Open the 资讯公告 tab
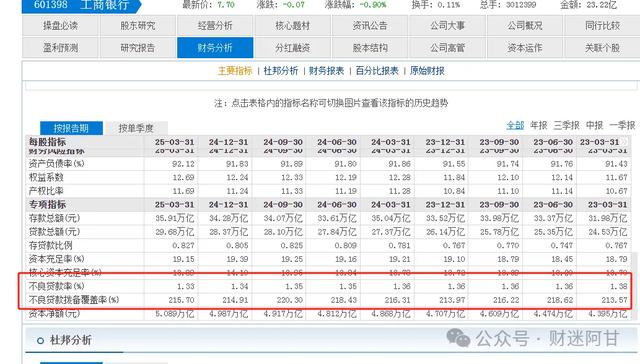 tap(370, 26)
